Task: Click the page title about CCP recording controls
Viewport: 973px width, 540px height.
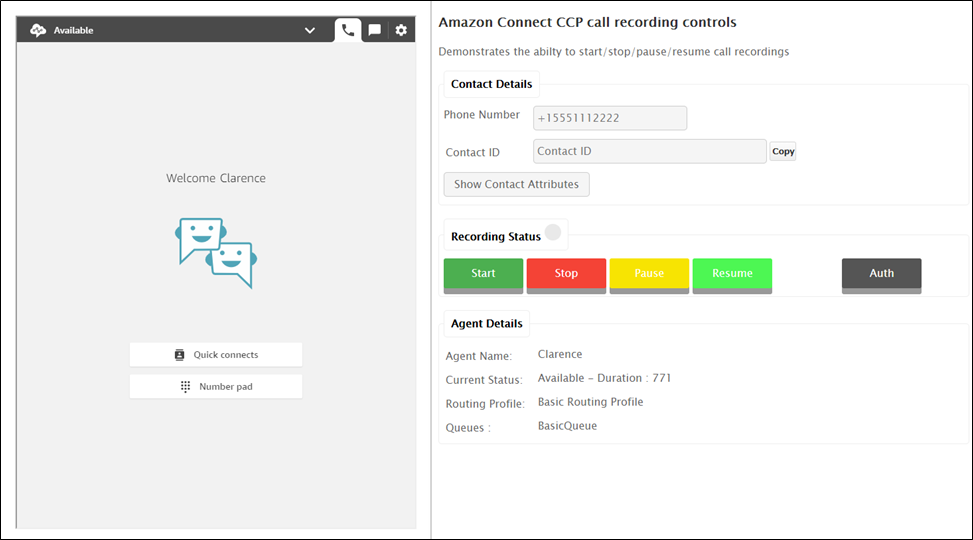Action: coord(587,22)
